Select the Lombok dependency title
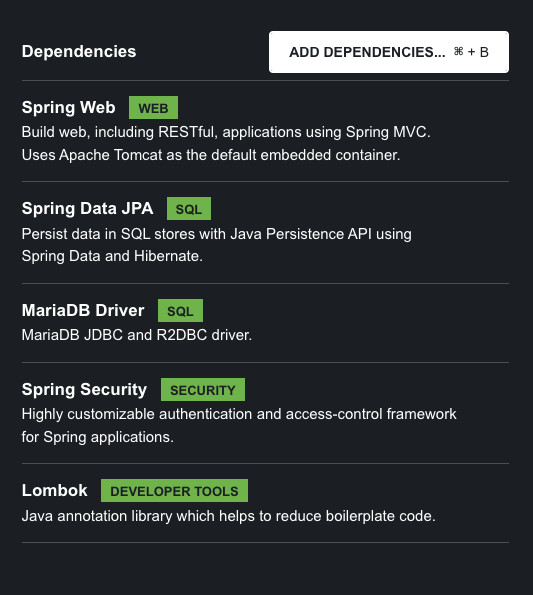This screenshot has width=533, height=595. [x=55, y=490]
